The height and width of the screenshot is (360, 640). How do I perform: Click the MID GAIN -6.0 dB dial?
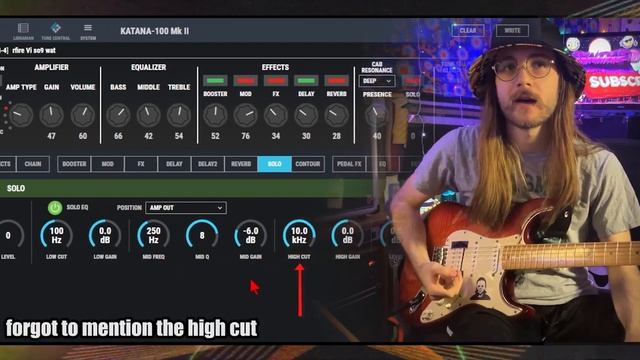pos(251,235)
